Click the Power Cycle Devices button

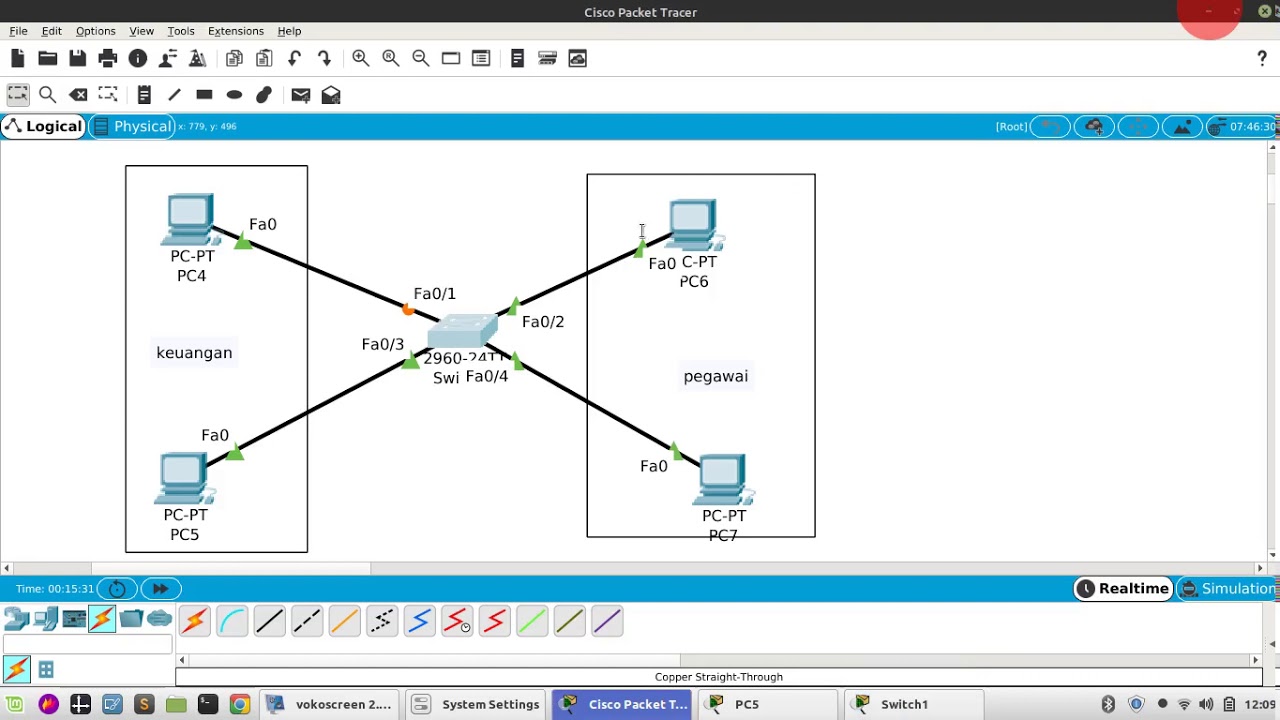coord(117,589)
